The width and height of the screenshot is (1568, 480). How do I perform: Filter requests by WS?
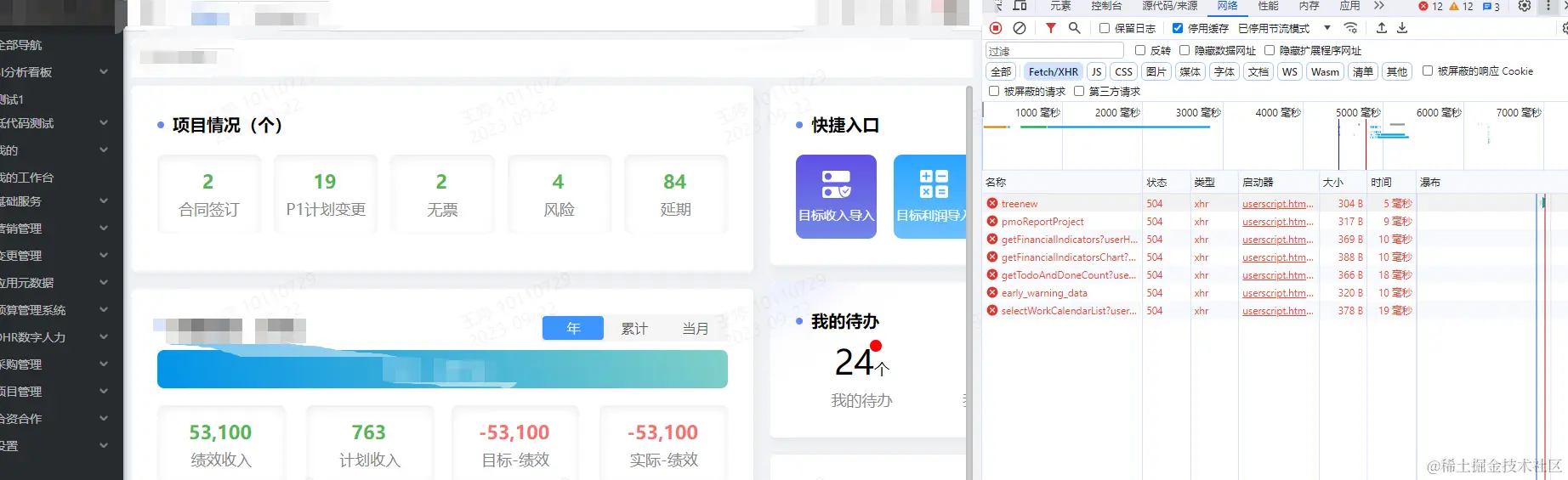tap(1290, 72)
